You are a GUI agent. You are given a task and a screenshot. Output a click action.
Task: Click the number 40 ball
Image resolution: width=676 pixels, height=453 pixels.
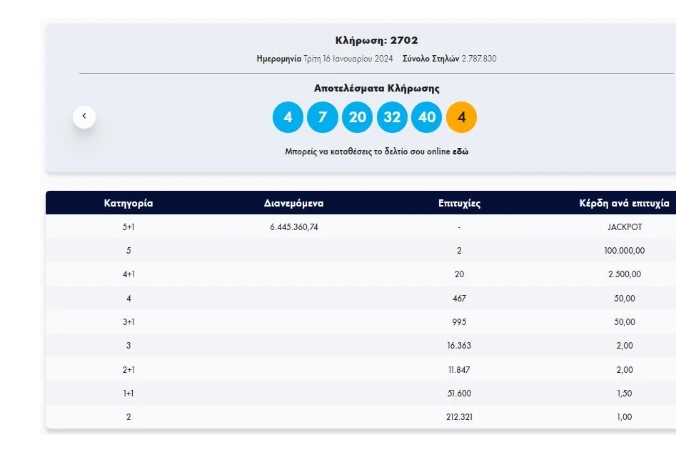(427, 117)
